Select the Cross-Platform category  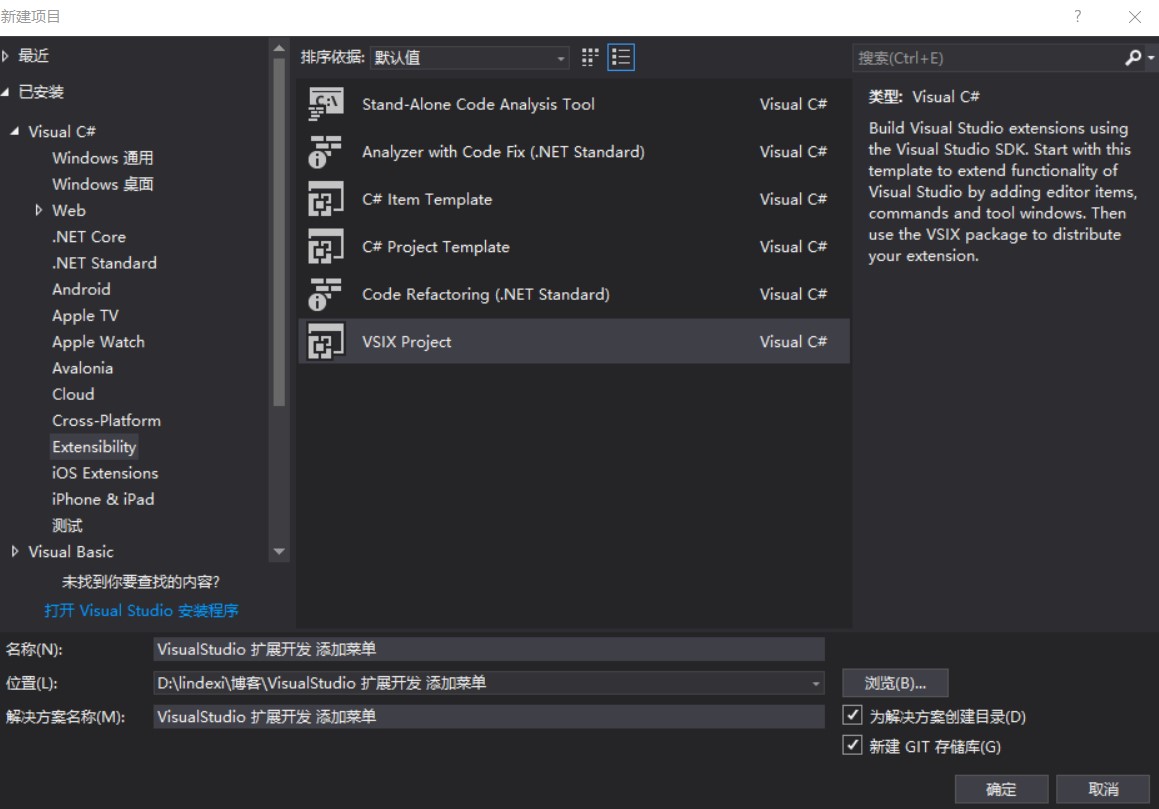pos(106,420)
